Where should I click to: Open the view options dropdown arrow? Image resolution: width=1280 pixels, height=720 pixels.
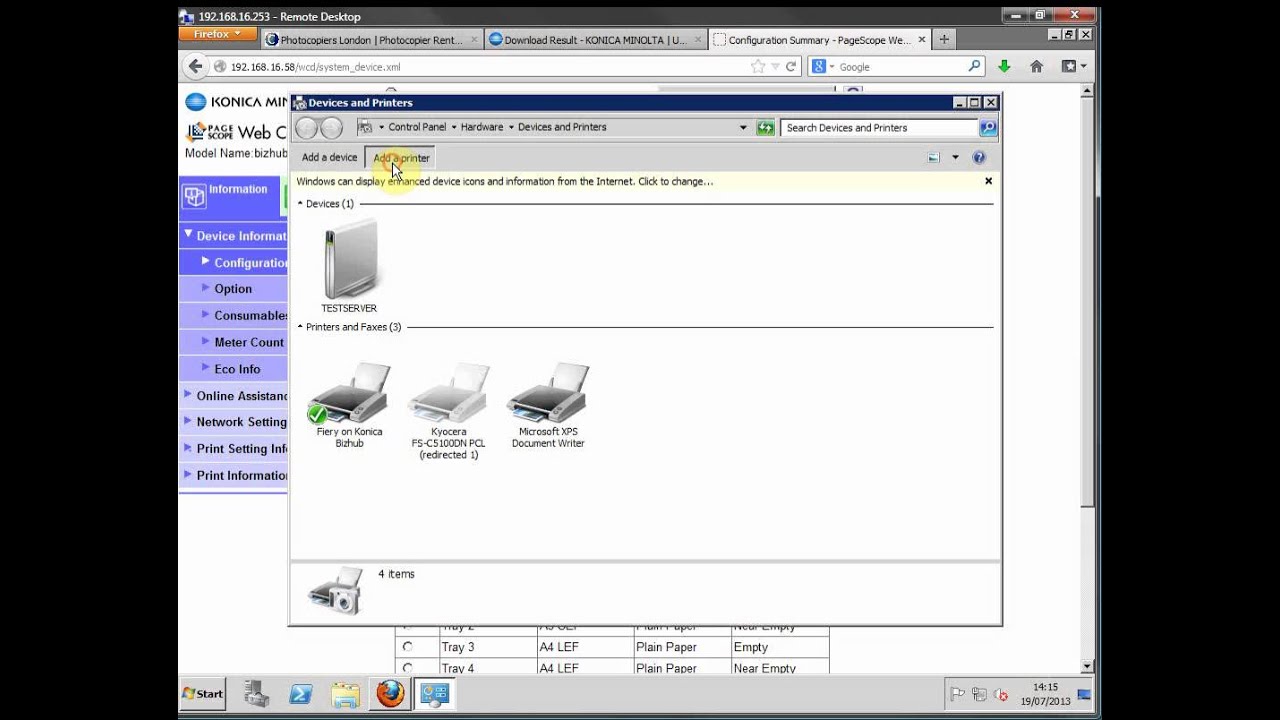tap(955, 158)
